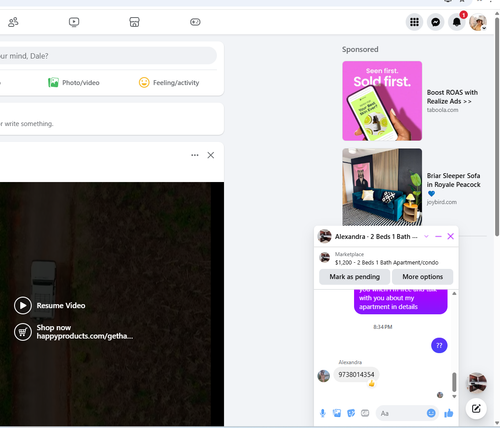Viewport: 500px width, 428px height.
Task: Start a new message with compose
Action: 476,408
